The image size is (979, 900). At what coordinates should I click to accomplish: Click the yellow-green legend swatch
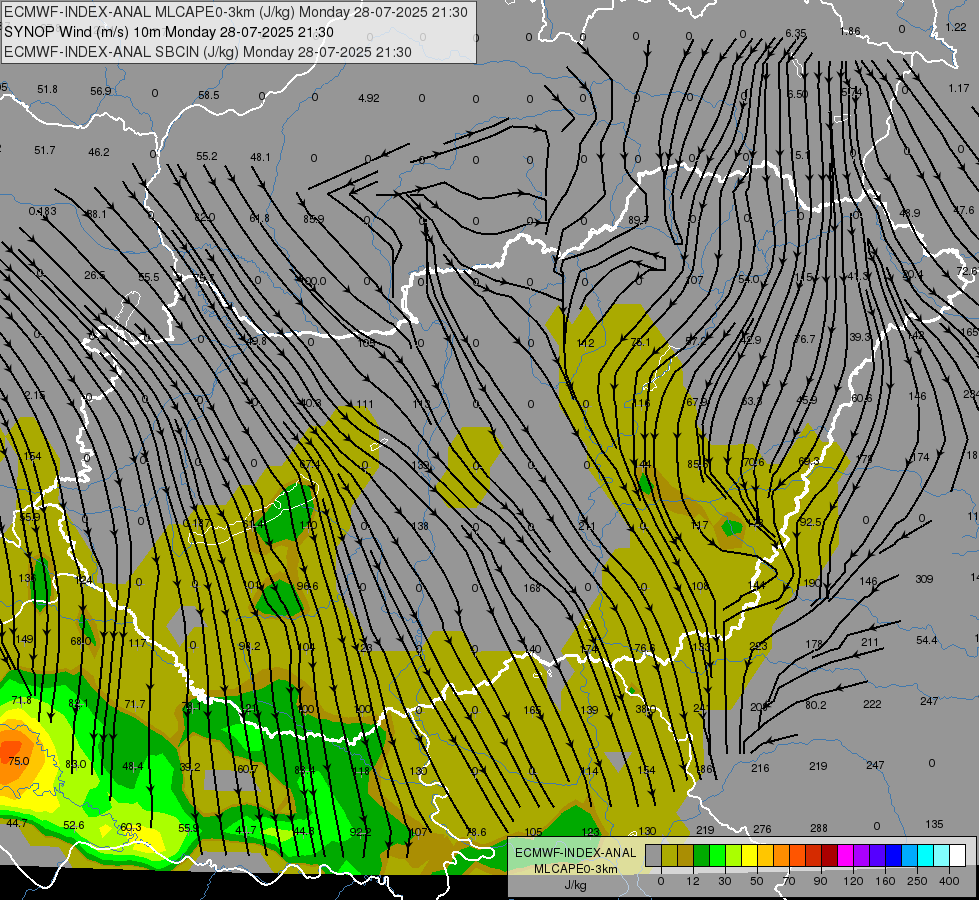tap(734, 856)
